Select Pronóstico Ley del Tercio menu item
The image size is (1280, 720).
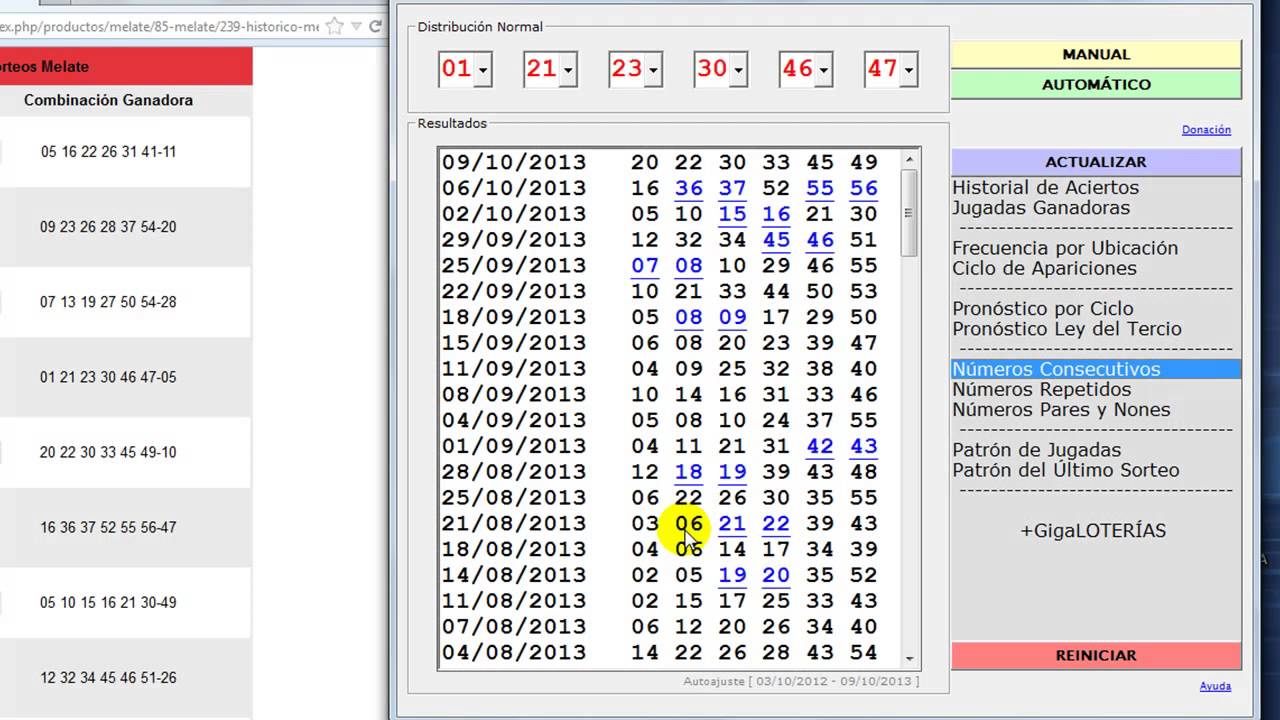(x=1067, y=329)
